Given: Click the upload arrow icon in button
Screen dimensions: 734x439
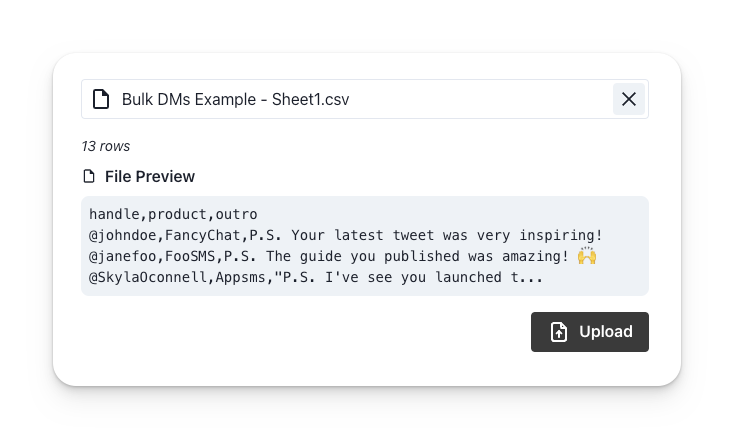Looking at the screenshot, I should coord(559,332).
